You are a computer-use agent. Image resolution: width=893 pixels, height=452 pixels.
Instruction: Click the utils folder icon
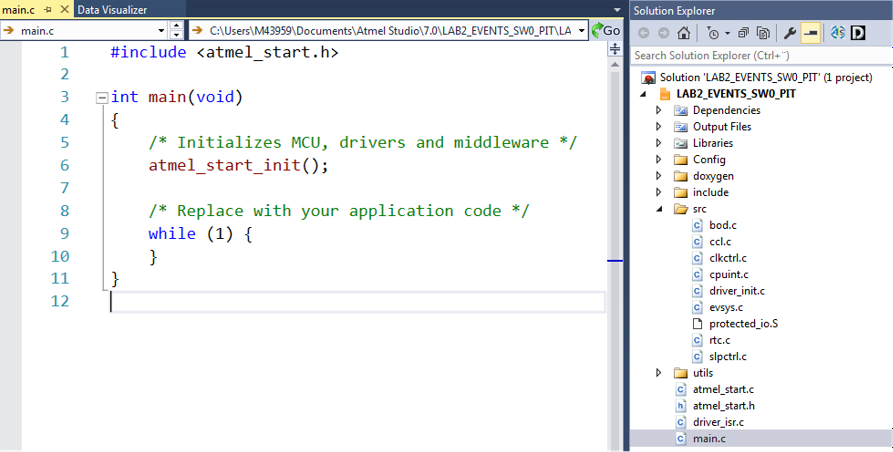(681, 373)
